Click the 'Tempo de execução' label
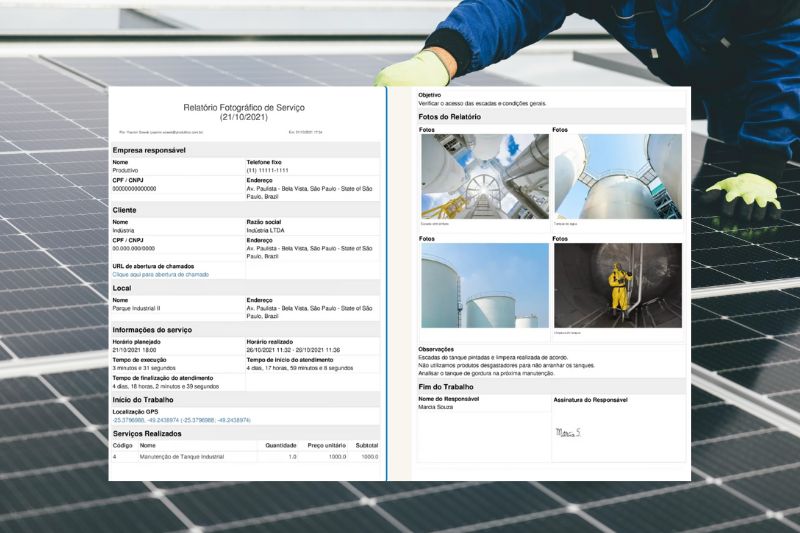Viewport: 800px width, 533px height. tap(139, 360)
